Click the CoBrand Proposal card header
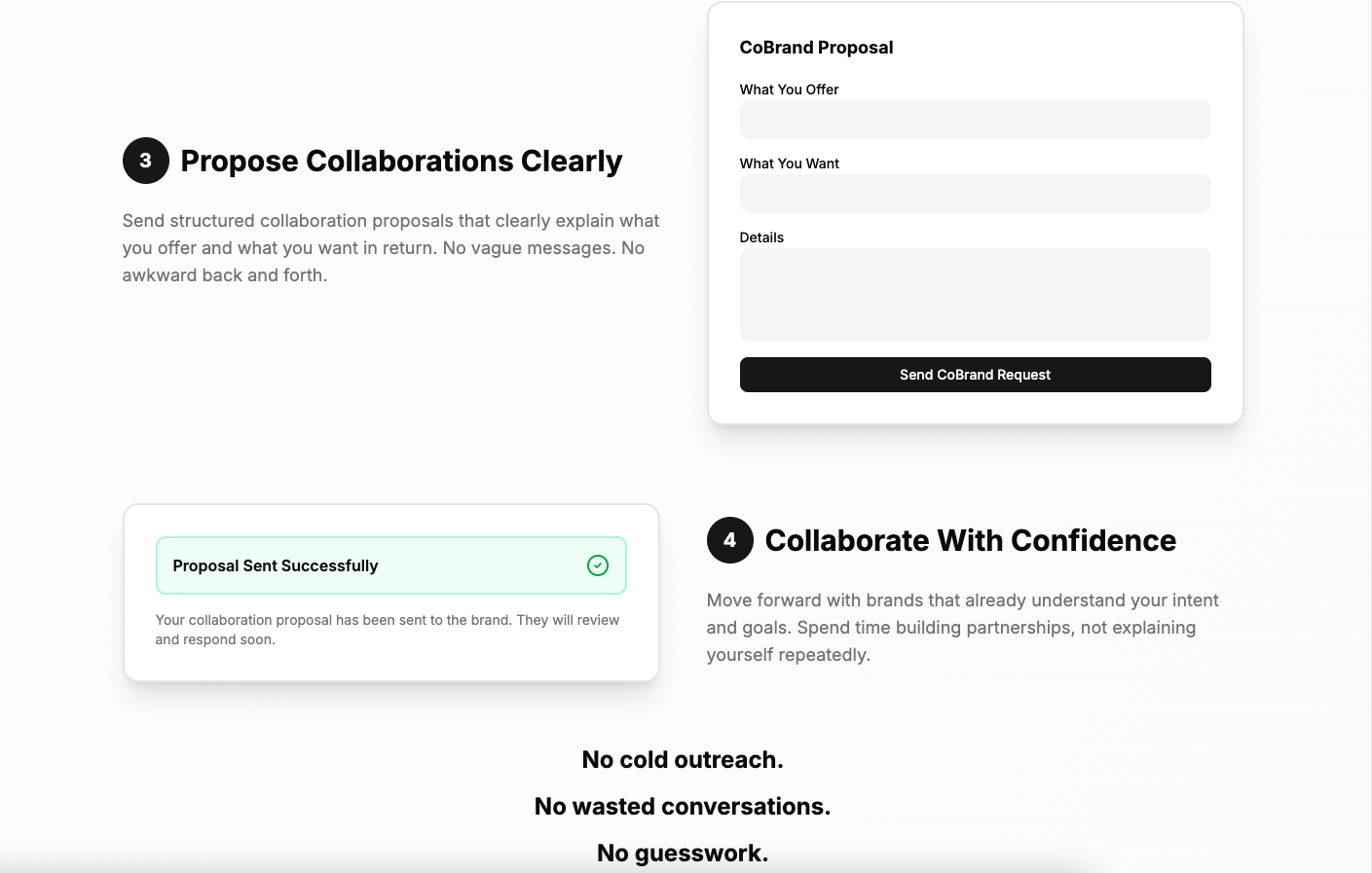 (x=816, y=47)
